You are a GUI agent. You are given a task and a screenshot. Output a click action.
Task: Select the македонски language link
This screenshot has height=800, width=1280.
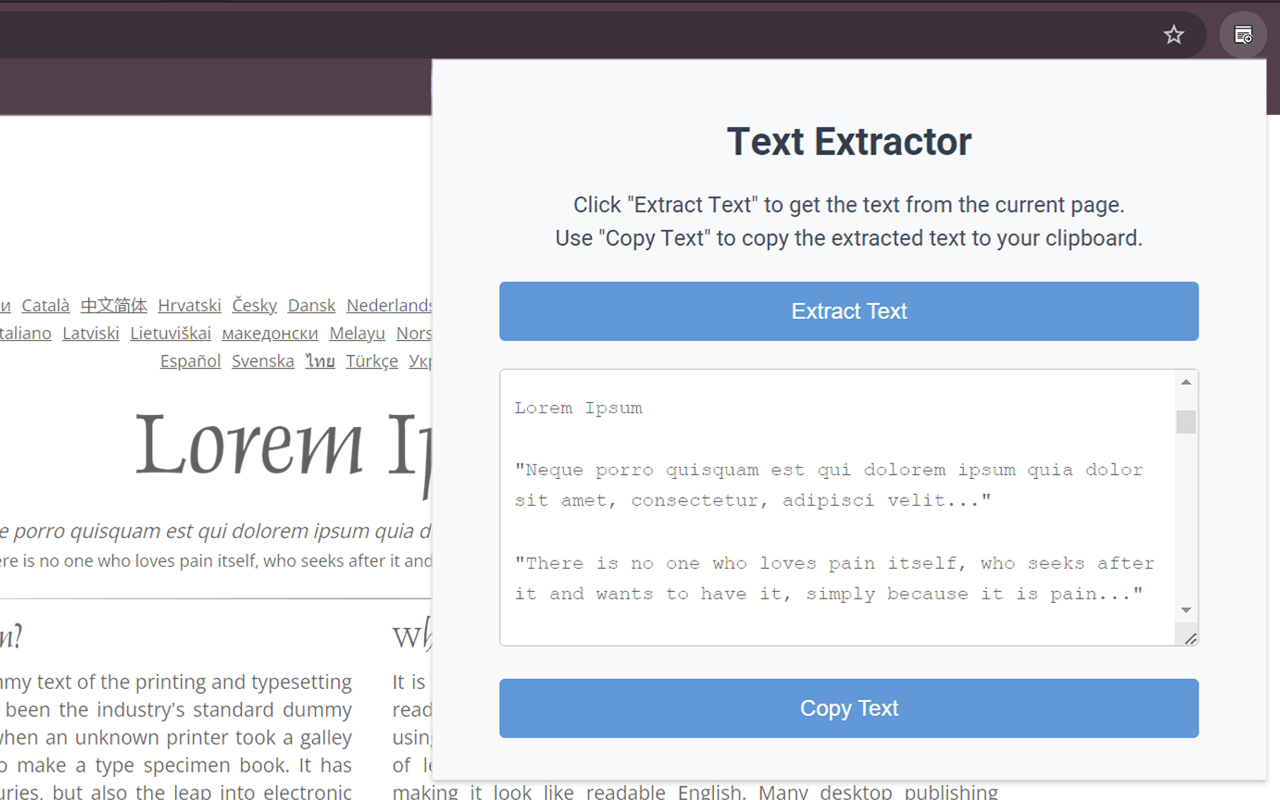point(269,333)
